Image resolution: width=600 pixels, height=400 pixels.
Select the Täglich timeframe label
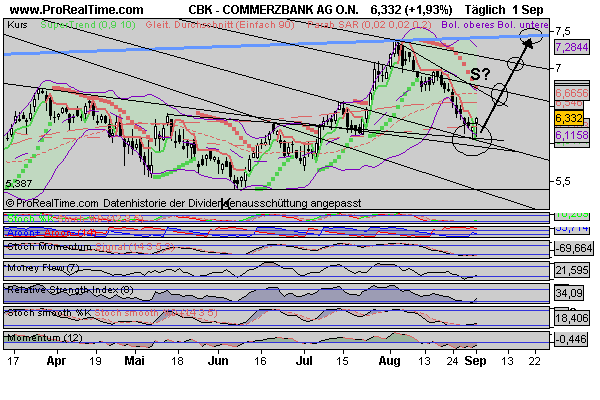click(x=485, y=10)
